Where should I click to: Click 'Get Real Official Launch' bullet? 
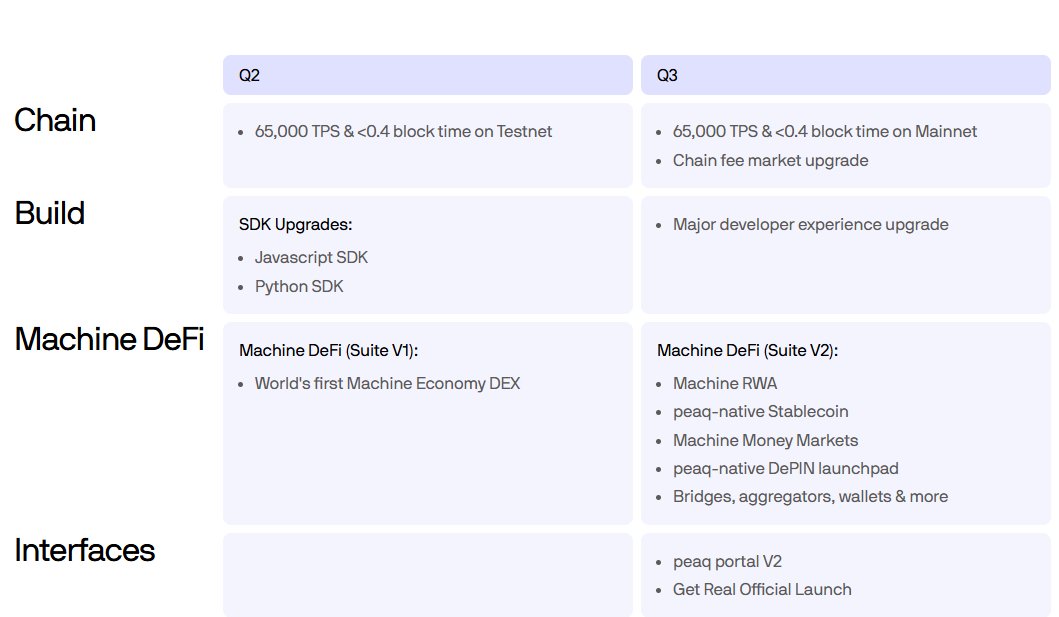[x=762, y=589]
